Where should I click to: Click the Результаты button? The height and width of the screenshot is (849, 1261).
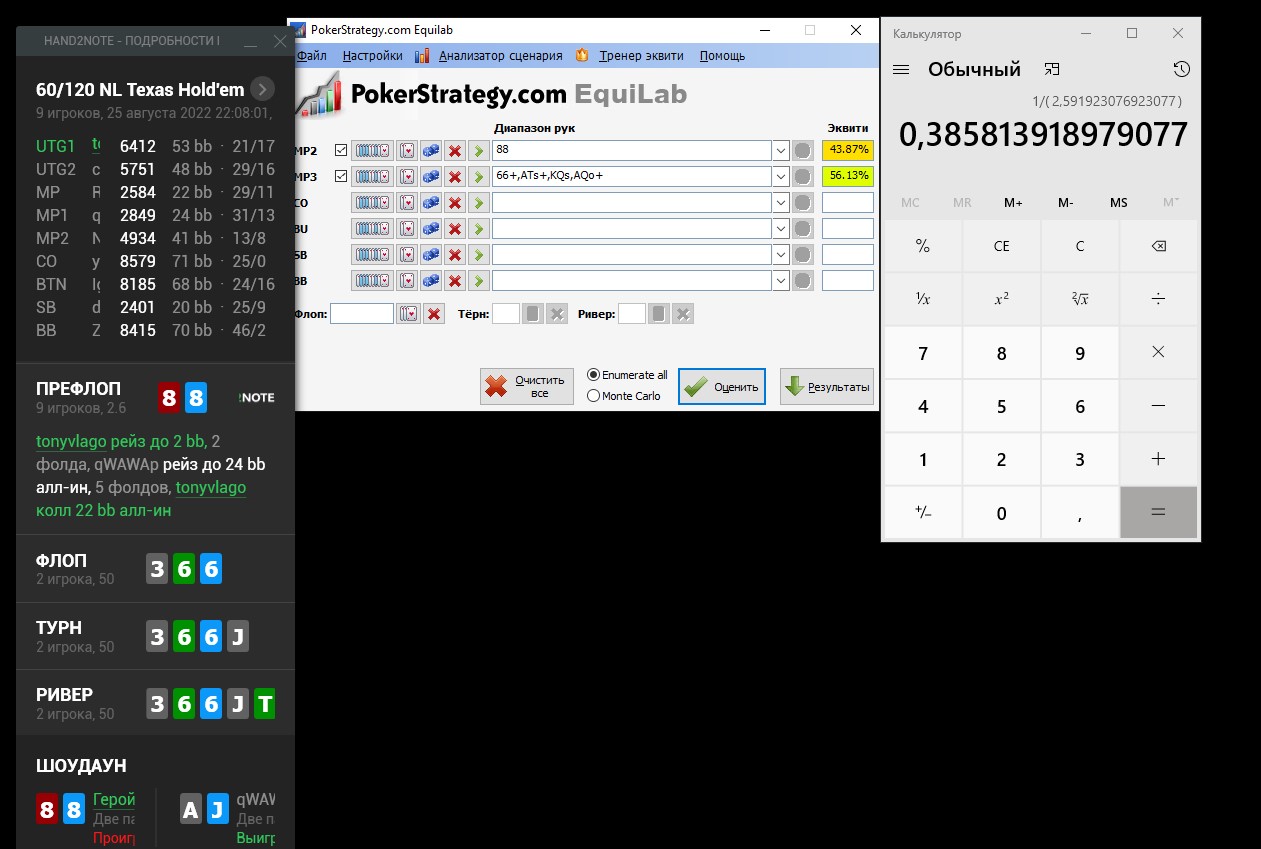point(826,386)
